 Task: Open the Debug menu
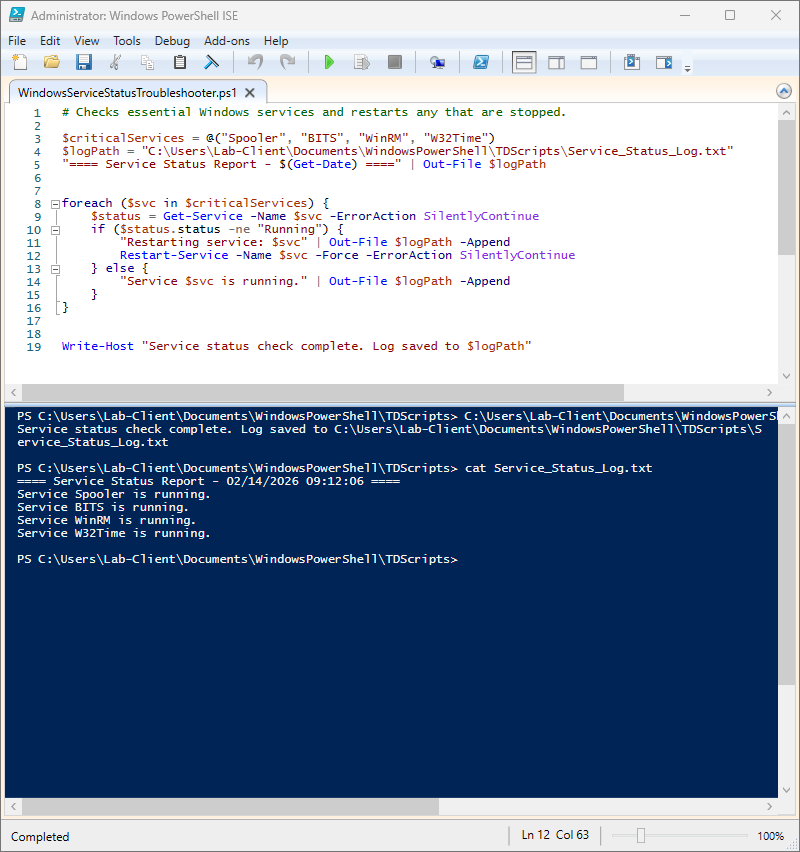pyautogui.click(x=172, y=41)
